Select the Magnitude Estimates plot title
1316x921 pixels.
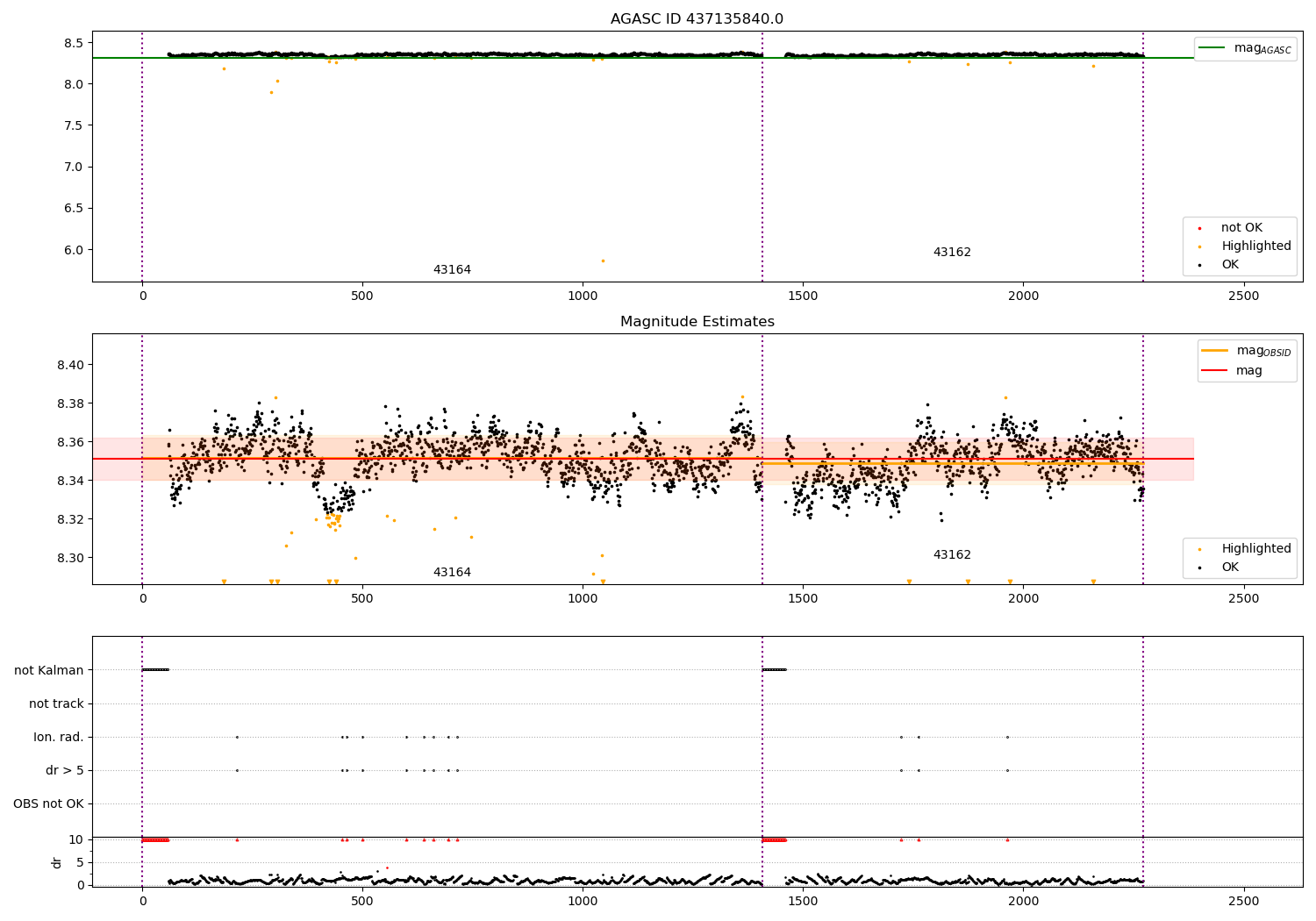tap(697, 322)
